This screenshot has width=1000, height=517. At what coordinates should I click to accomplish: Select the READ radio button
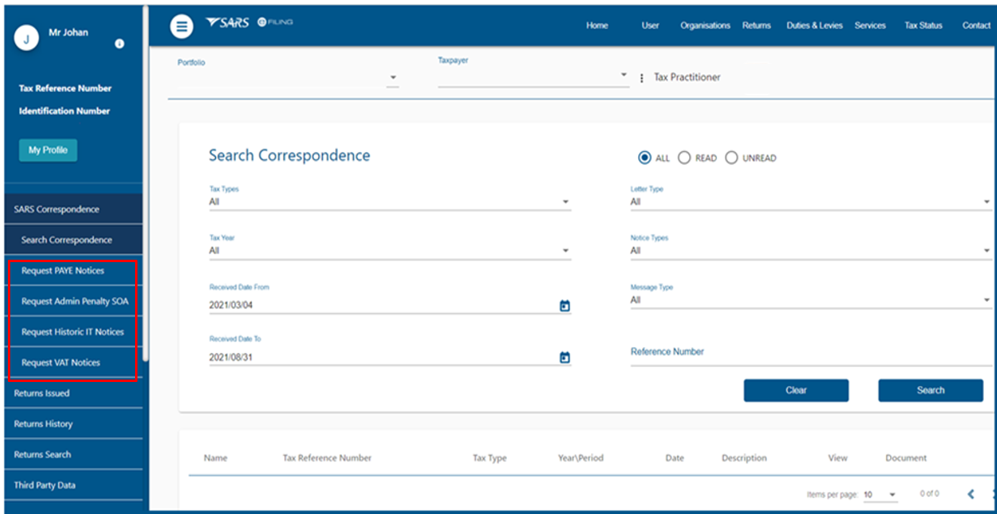click(685, 158)
